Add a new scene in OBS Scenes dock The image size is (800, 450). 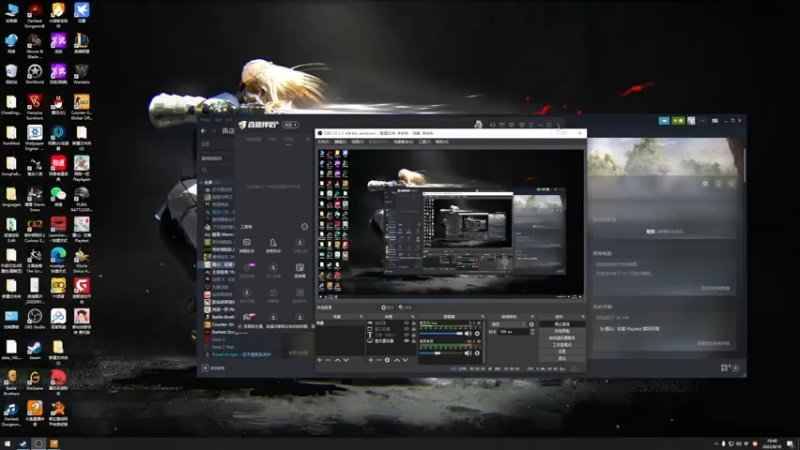pos(319,360)
